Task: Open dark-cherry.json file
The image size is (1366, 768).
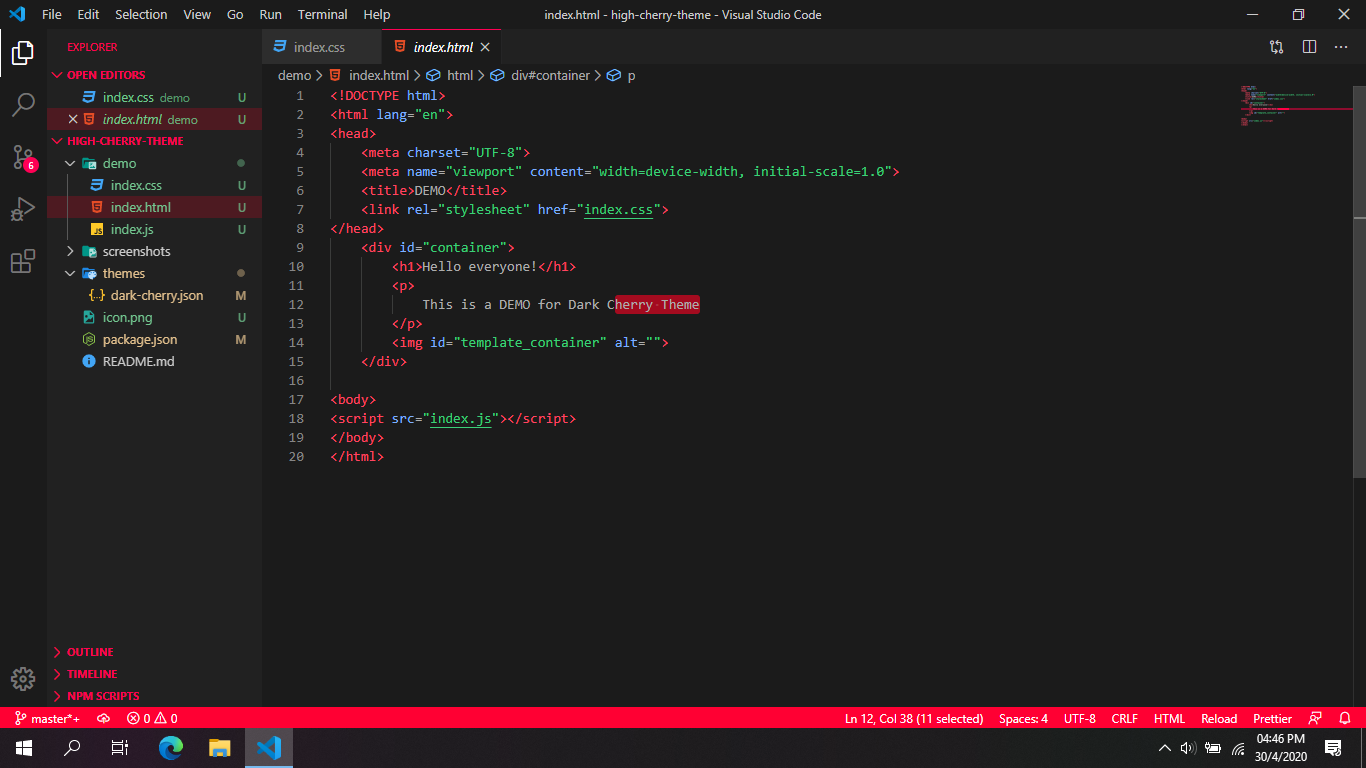Action: pyautogui.click(x=154, y=295)
